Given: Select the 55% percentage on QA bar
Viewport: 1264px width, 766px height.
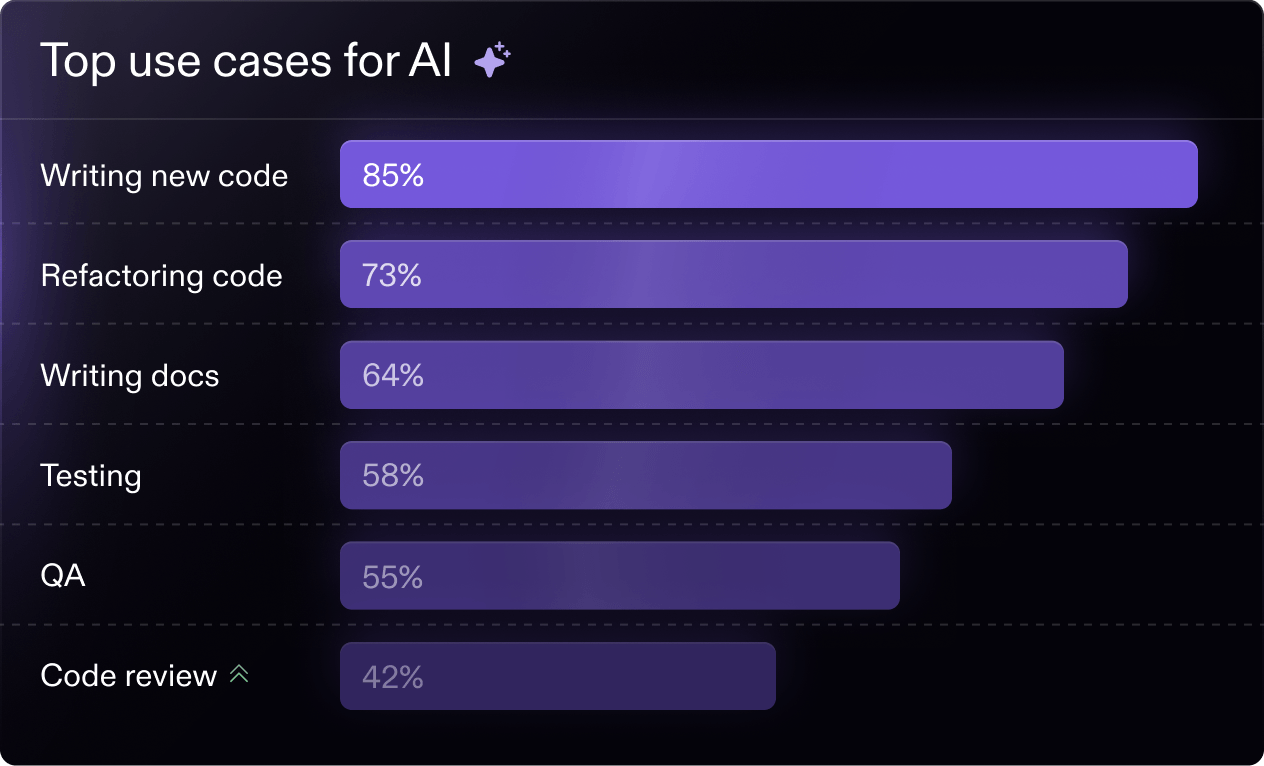Looking at the screenshot, I should 393,577.
